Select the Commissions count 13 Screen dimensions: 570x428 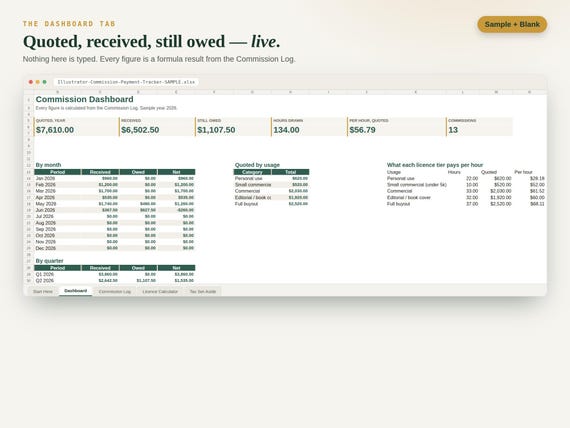click(x=453, y=130)
